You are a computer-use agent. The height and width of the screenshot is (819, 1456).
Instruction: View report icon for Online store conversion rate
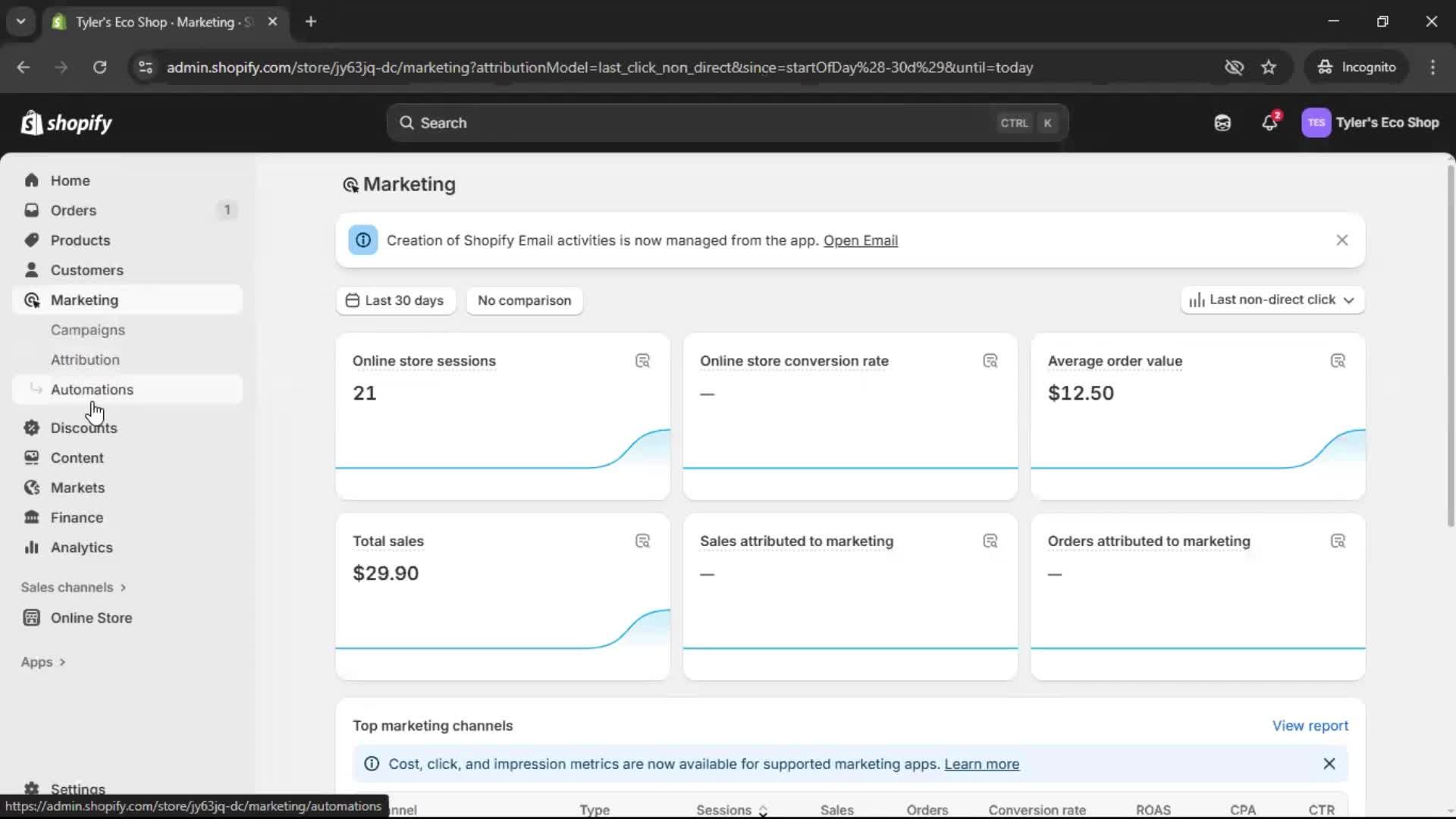990,361
